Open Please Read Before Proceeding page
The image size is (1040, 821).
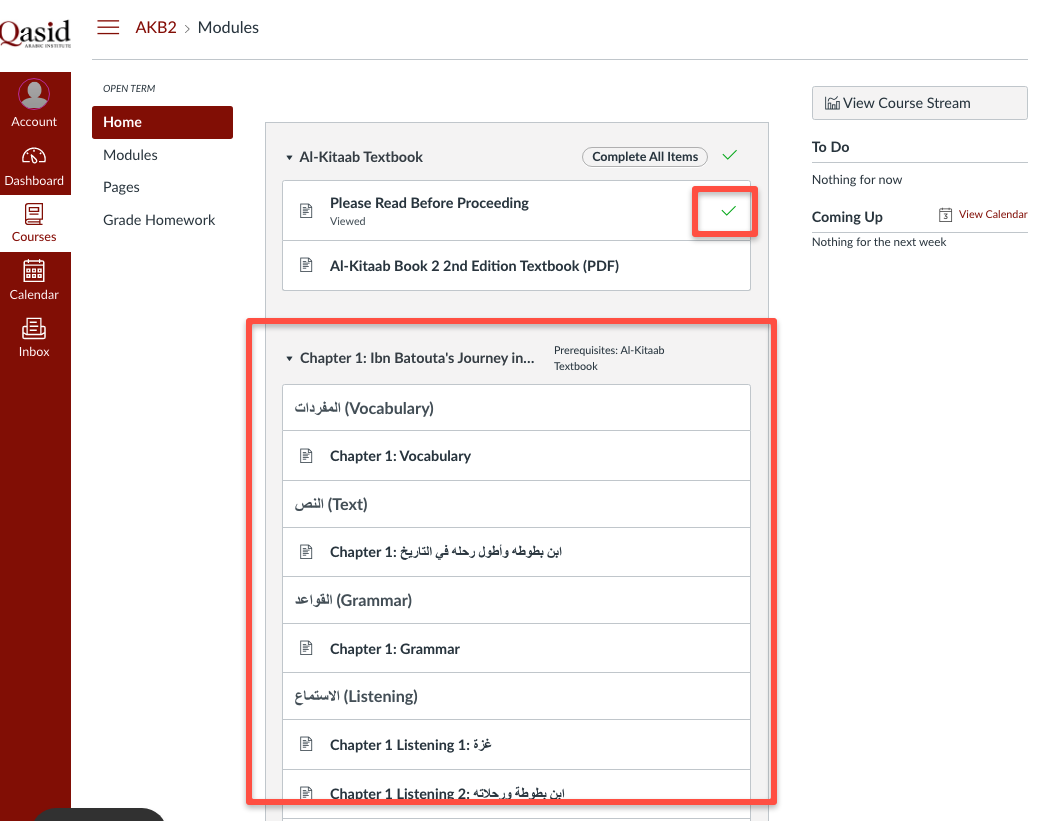pyautogui.click(x=429, y=203)
